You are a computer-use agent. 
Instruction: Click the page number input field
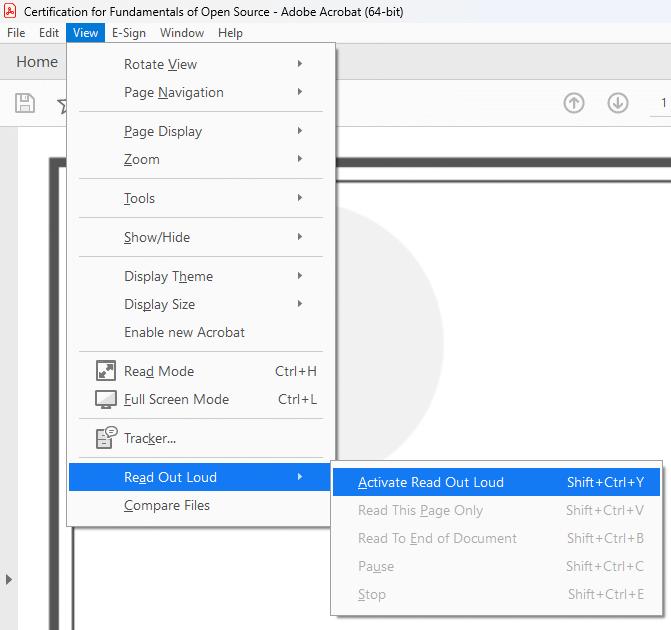pos(662,103)
